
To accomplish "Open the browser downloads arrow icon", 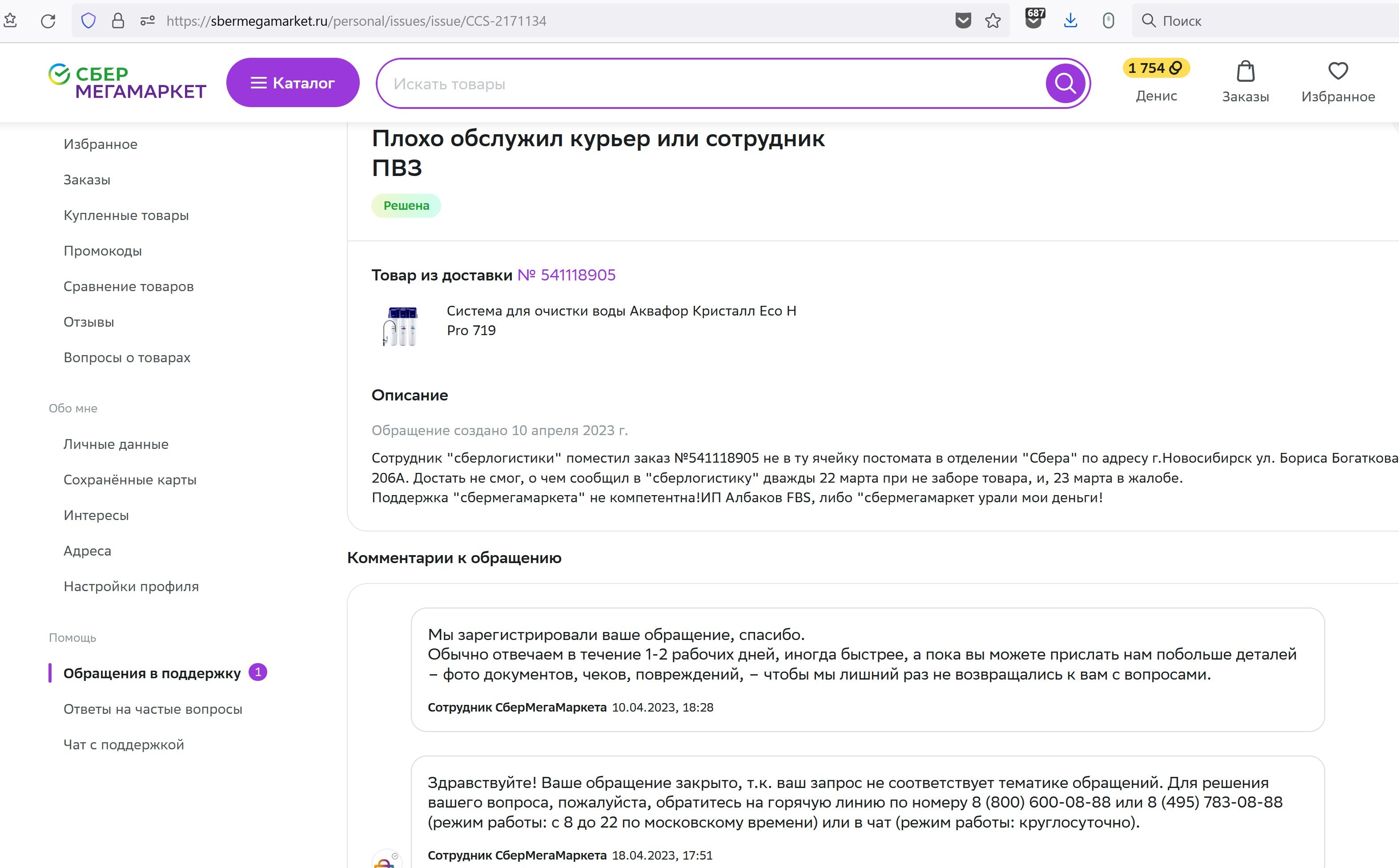I will (1070, 21).
